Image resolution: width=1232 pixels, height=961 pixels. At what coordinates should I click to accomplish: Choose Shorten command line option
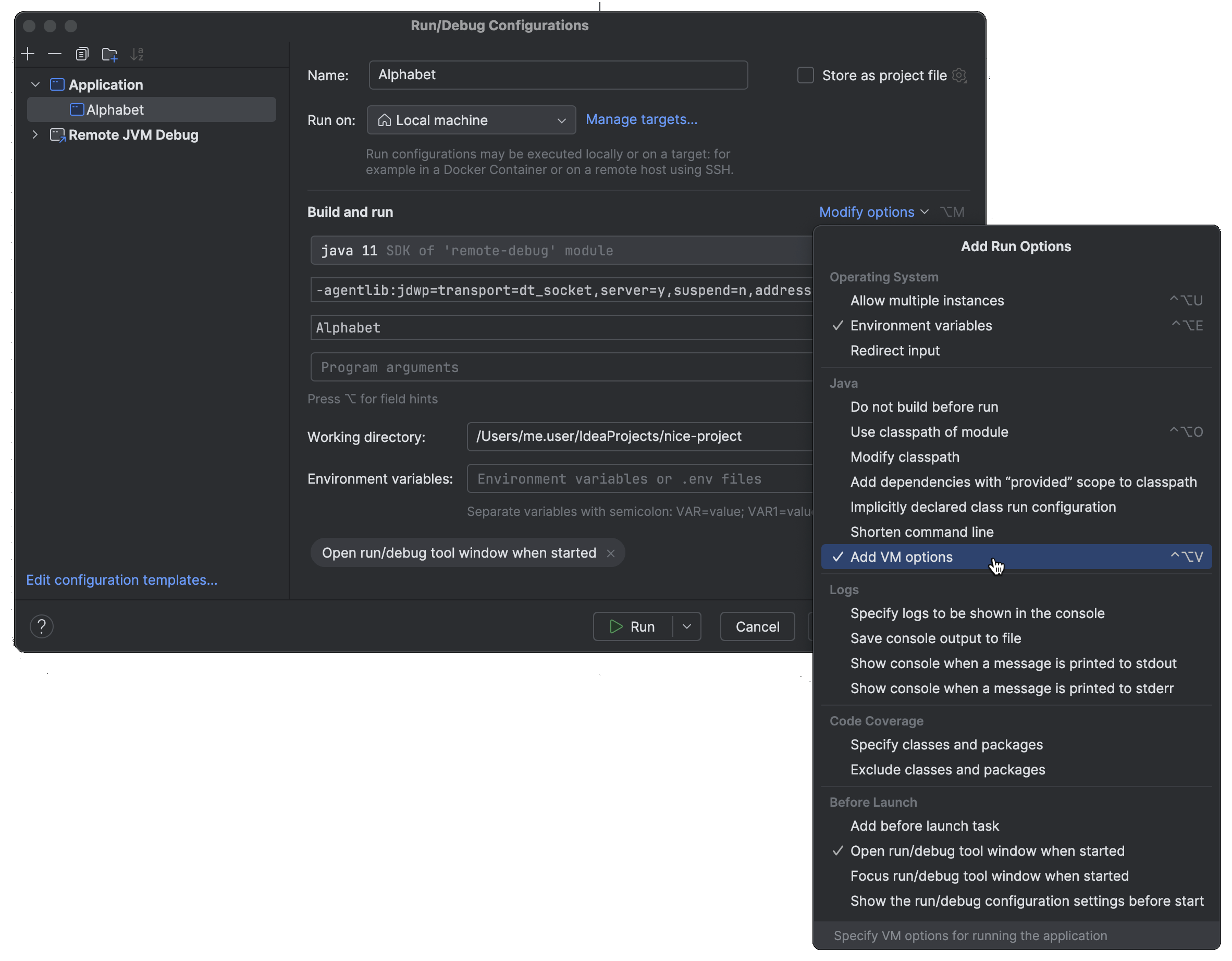922,532
